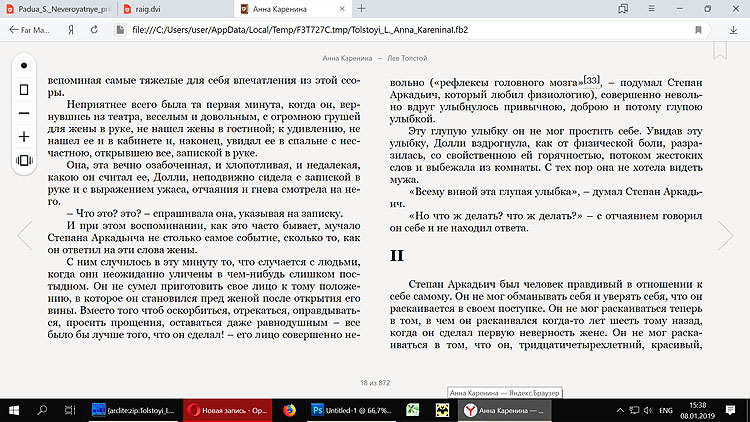Click the Yandex 'Я' home button
This screenshot has height=422, width=750.
click(x=69, y=31)
